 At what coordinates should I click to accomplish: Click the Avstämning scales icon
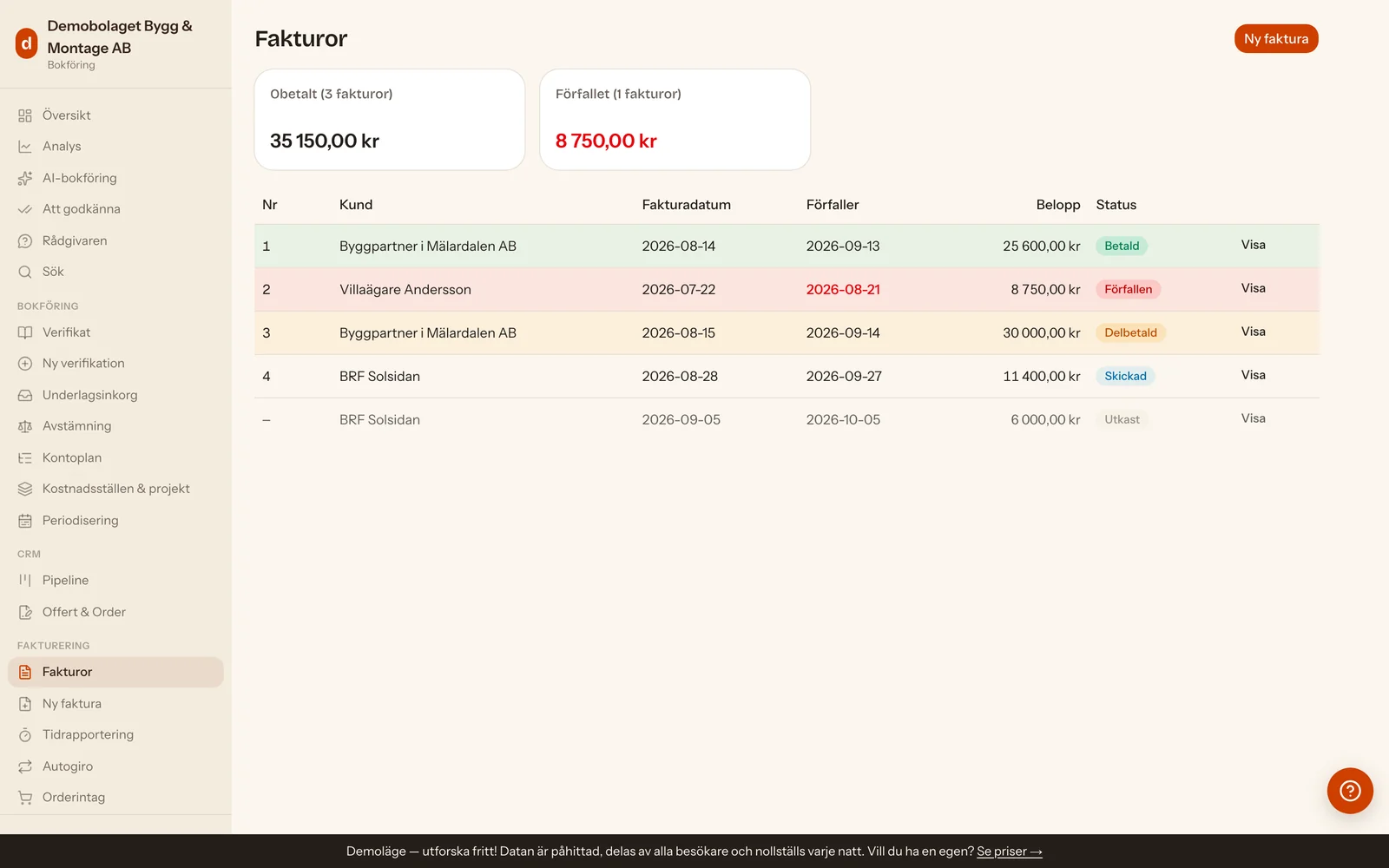[25, 426]
